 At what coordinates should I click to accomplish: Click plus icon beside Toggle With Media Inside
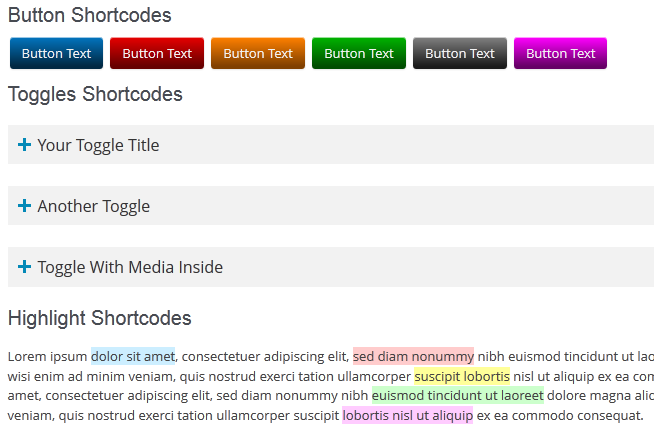point(24,267)
